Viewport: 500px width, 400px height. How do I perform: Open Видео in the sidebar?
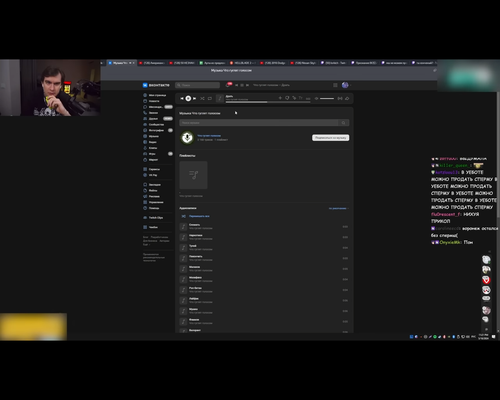pyautogui.click(x=150, y=142)
